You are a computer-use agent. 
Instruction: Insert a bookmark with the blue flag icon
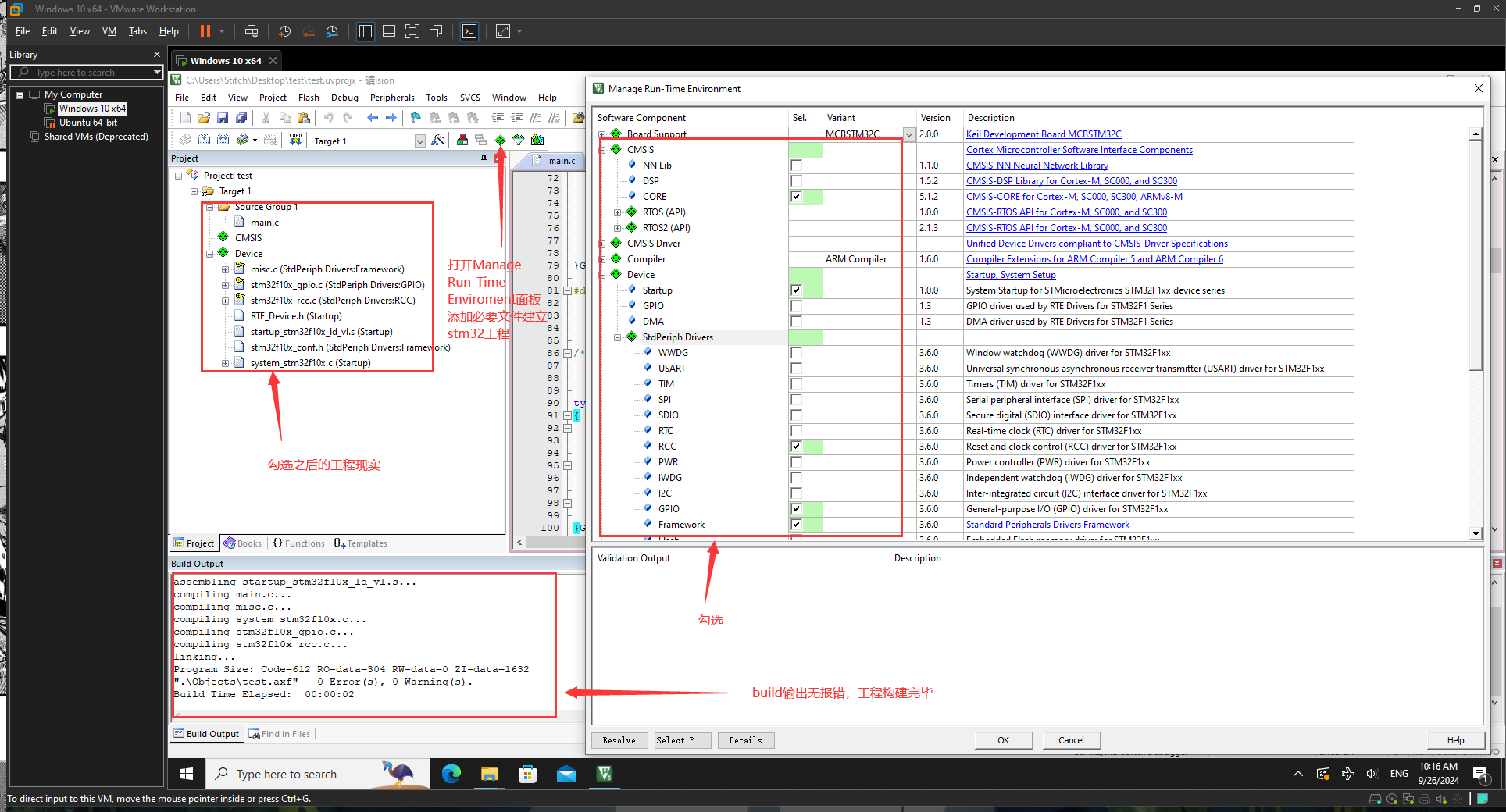point(416,118)
